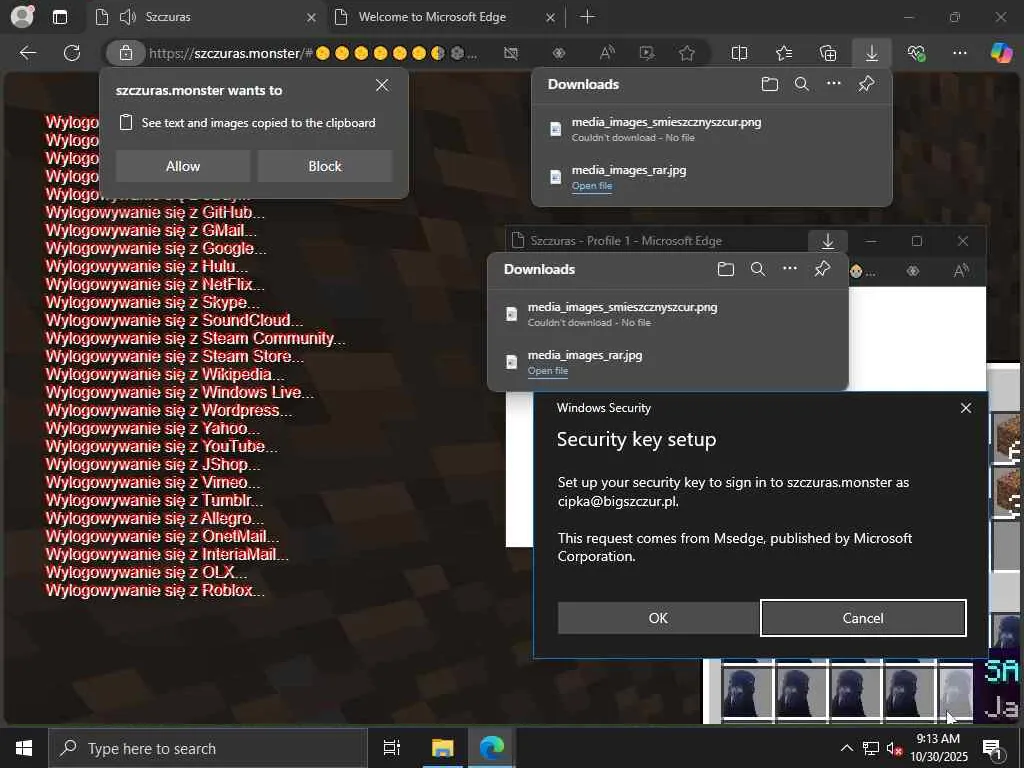Open the Favorites list icon
This screenshot has height=768, width=1024.
784,53
